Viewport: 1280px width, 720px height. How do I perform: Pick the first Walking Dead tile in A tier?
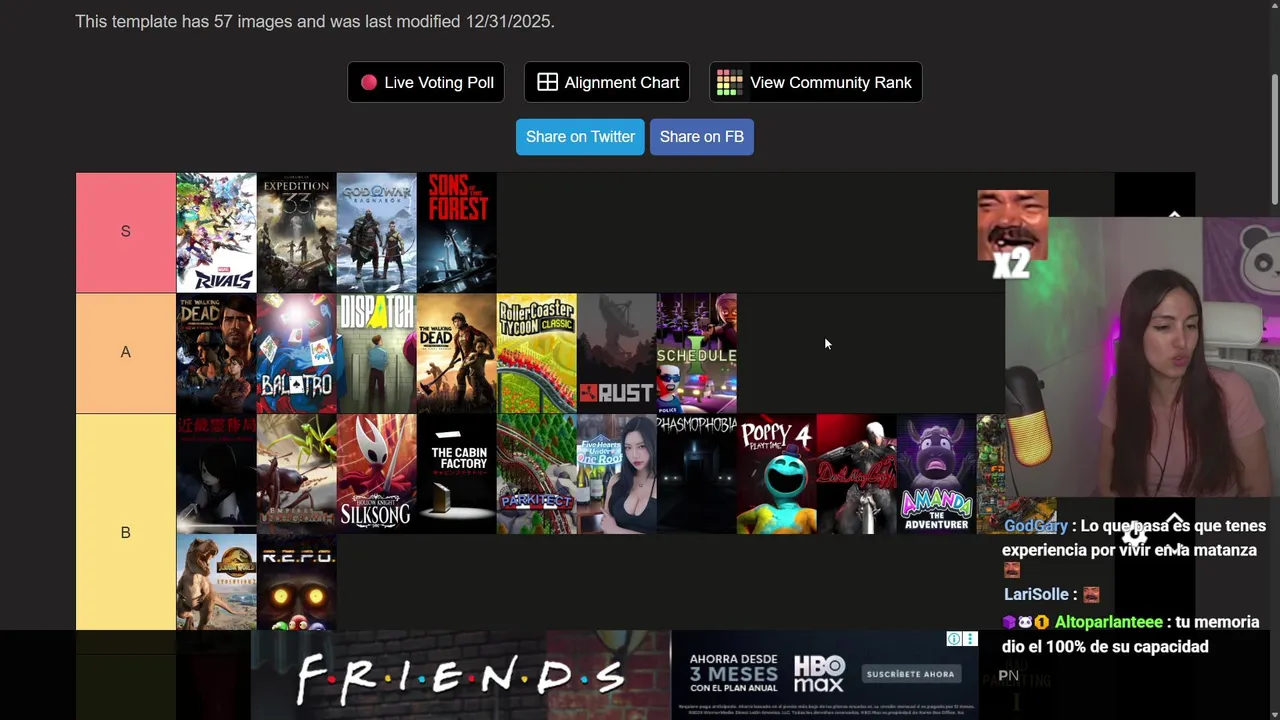point(217,353)
